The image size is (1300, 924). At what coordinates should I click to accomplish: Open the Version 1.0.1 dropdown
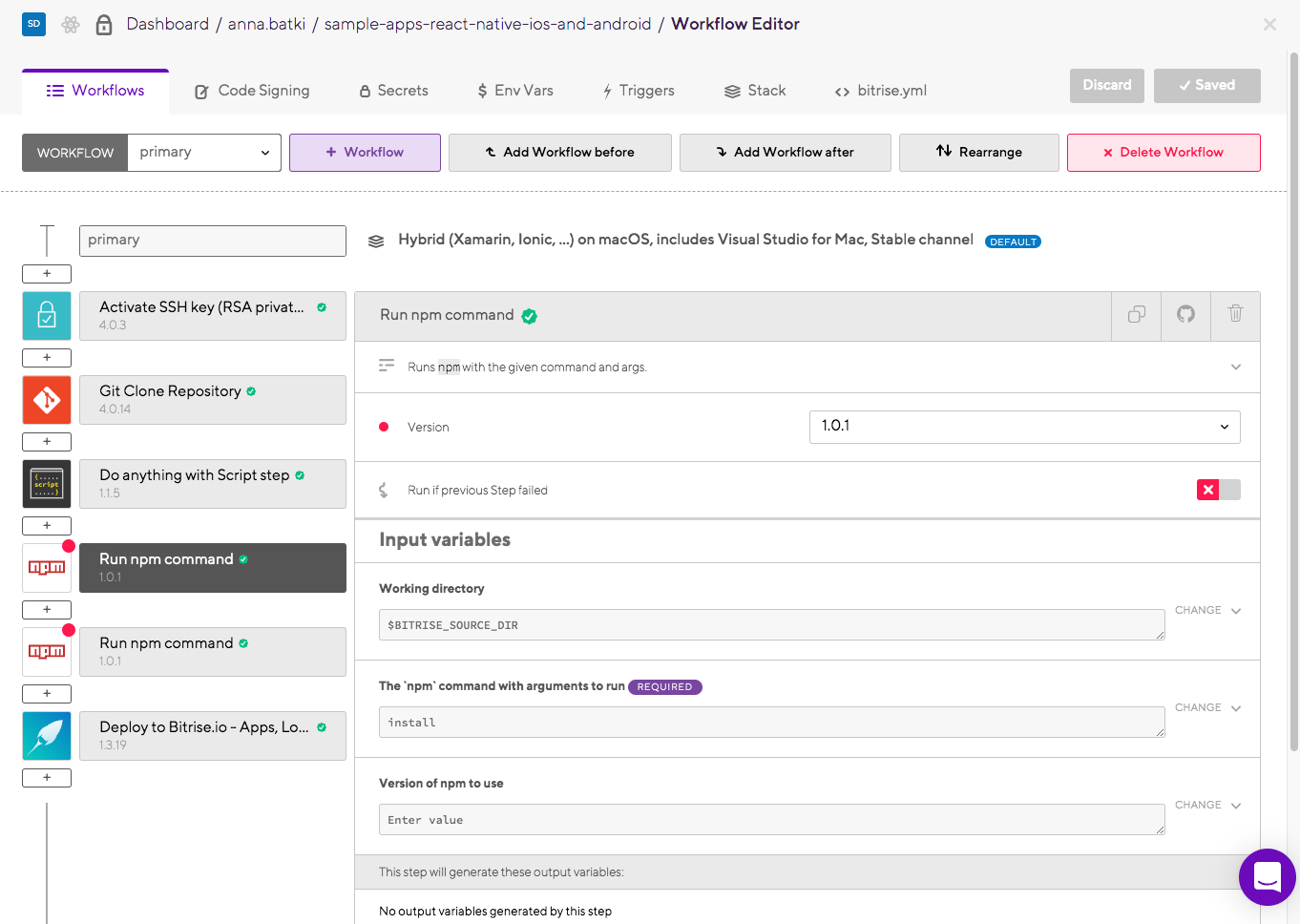pos(1025,427)
